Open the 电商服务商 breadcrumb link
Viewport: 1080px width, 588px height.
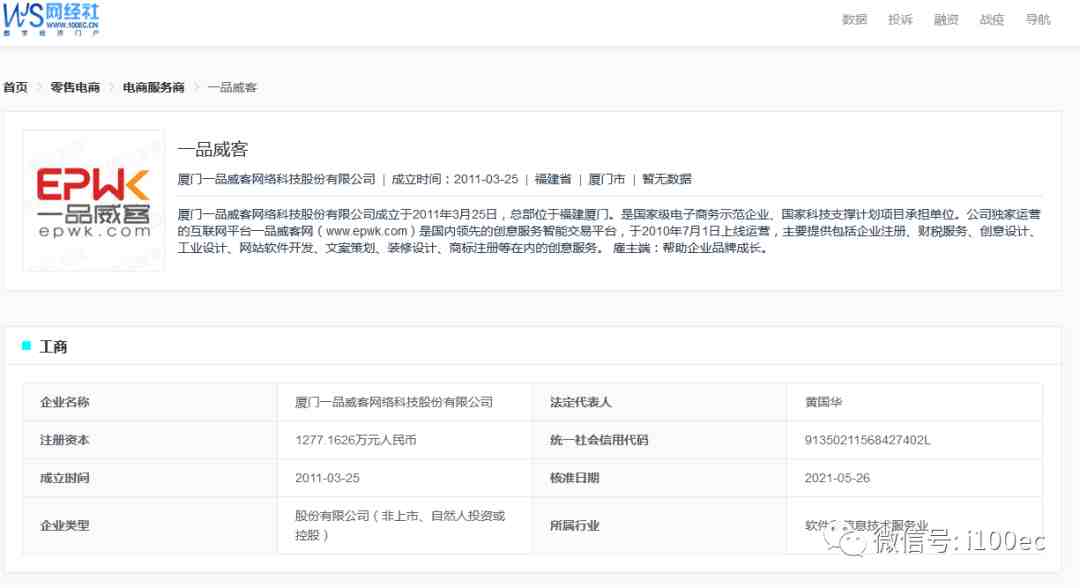point(154,87)
